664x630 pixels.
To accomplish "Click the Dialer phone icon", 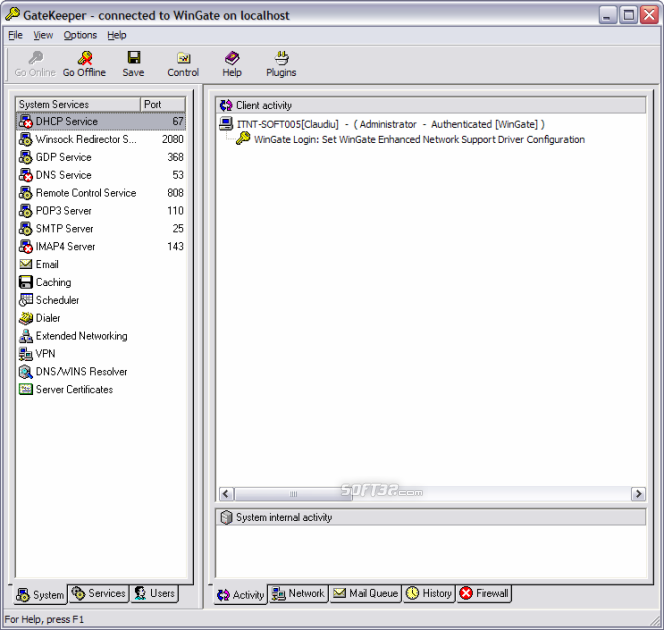I will click(26, 318).
